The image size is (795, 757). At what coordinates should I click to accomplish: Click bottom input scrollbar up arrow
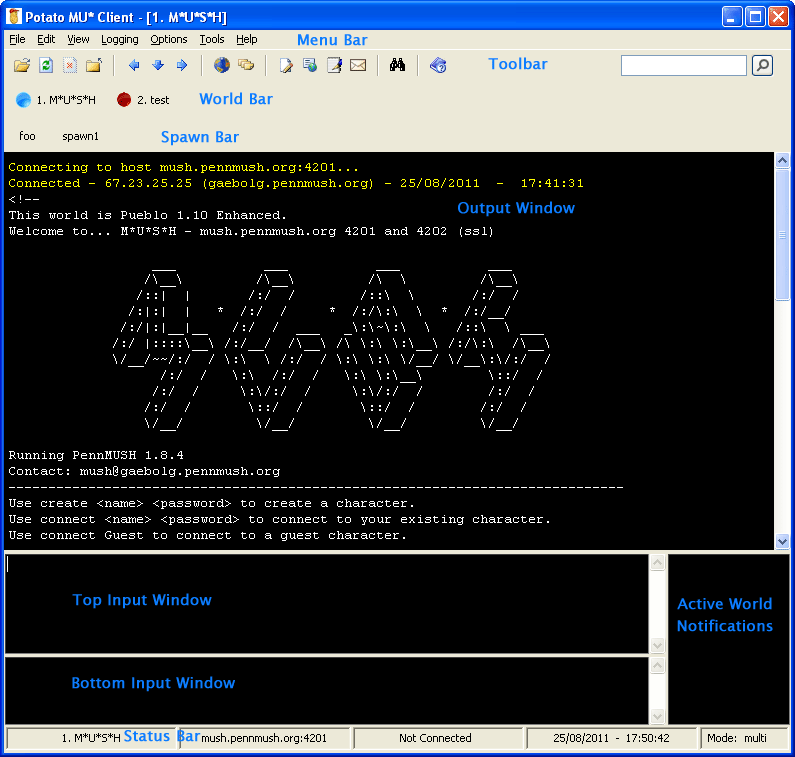(657, 665)
